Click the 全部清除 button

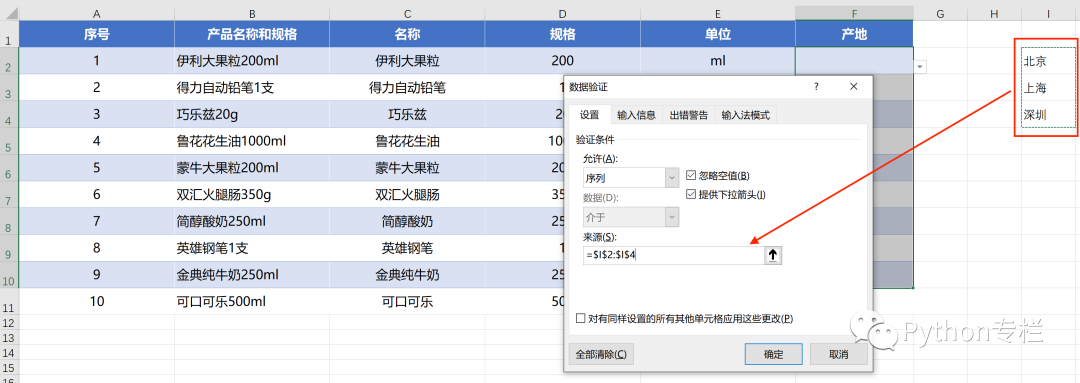(x=601, y=354)
